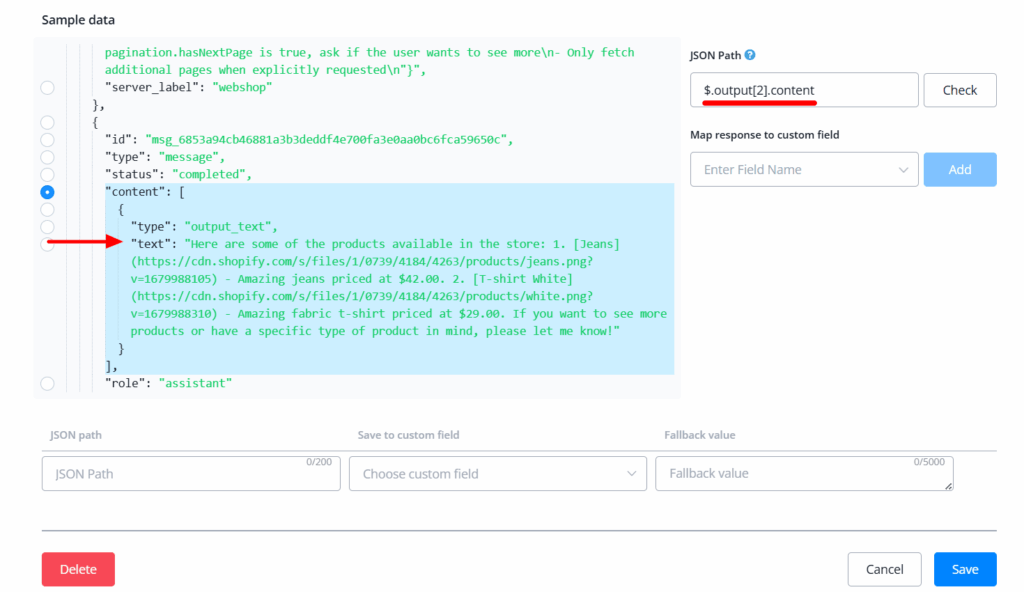Viewport: 1024px width, 592px height.
Task: Expand the Choose custom field dropdown
Action: pos(497,473)
